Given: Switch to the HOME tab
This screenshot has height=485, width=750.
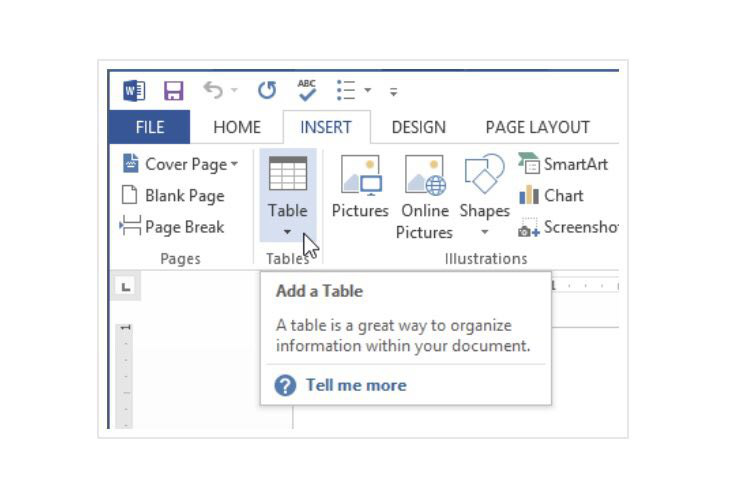Looking at the screenshot, I should pos(237,127).
